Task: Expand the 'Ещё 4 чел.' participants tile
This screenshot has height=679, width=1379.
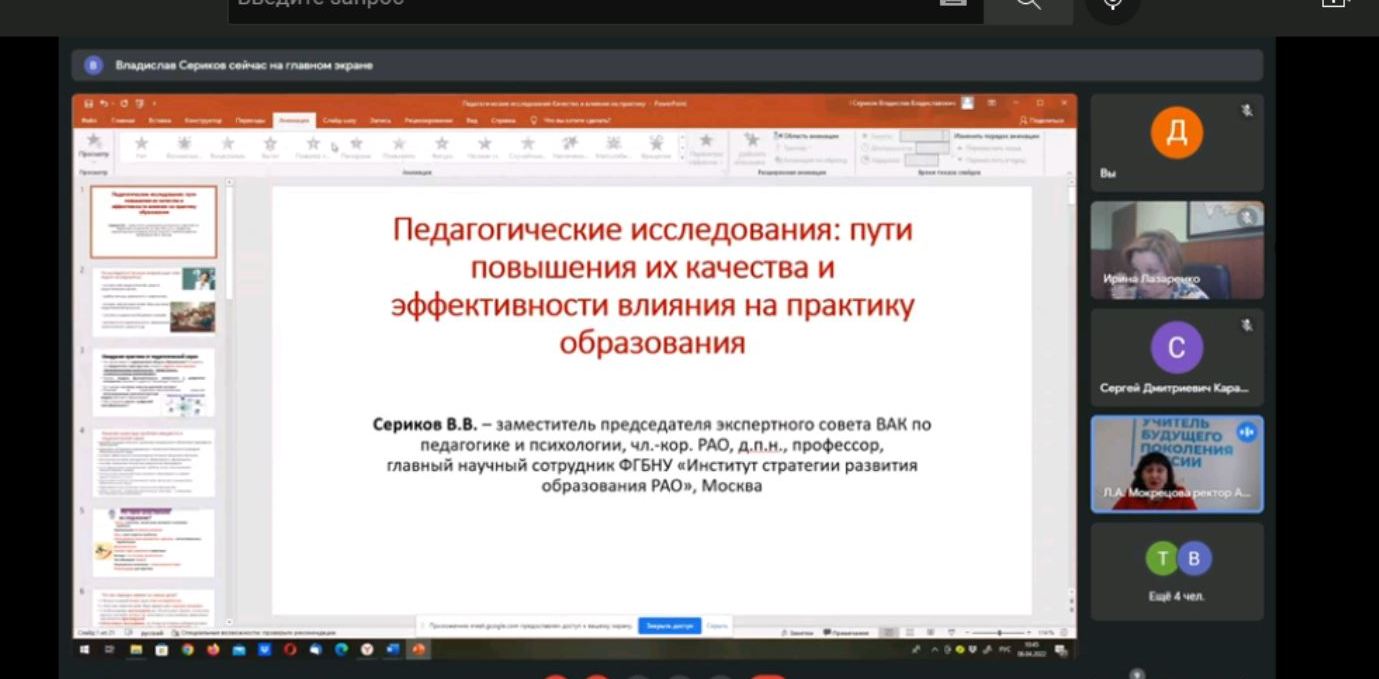Action: (x=1177, y=571)
